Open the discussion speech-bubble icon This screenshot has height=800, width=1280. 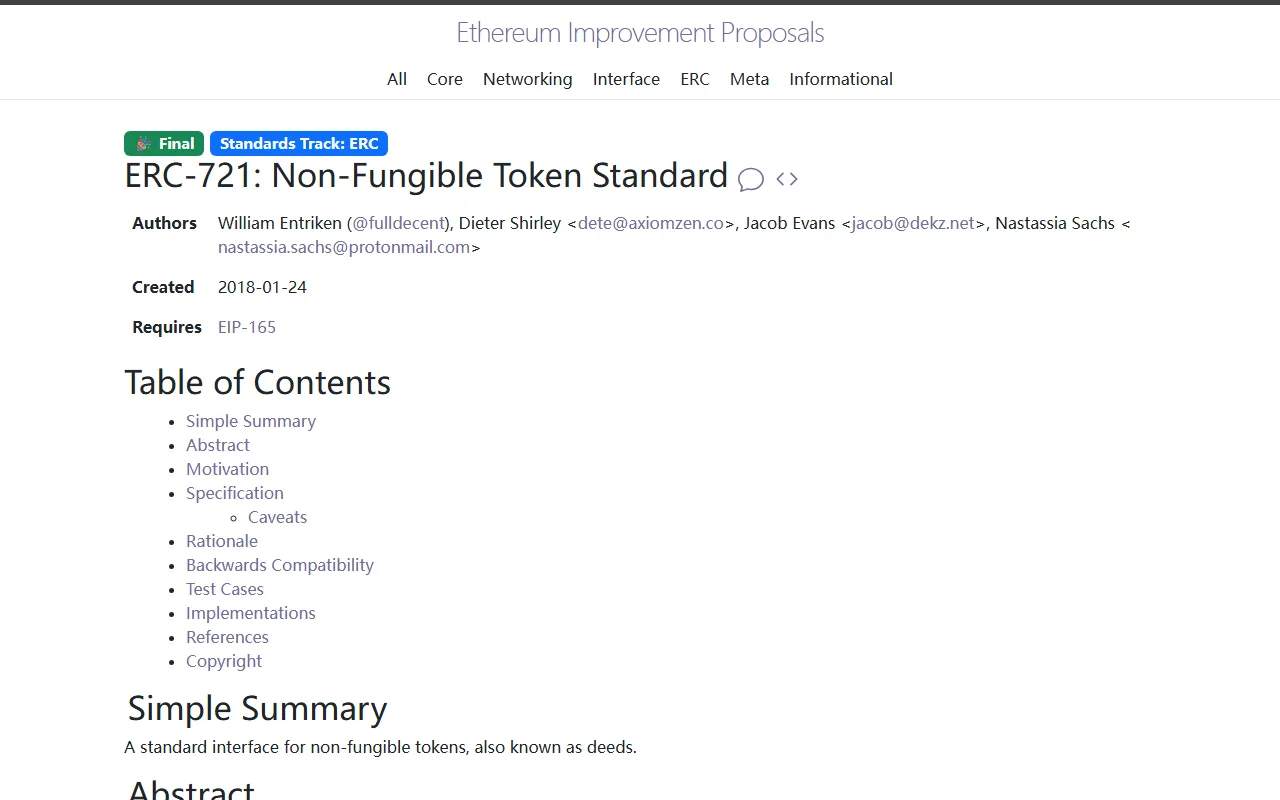click(x=751, y=179)
